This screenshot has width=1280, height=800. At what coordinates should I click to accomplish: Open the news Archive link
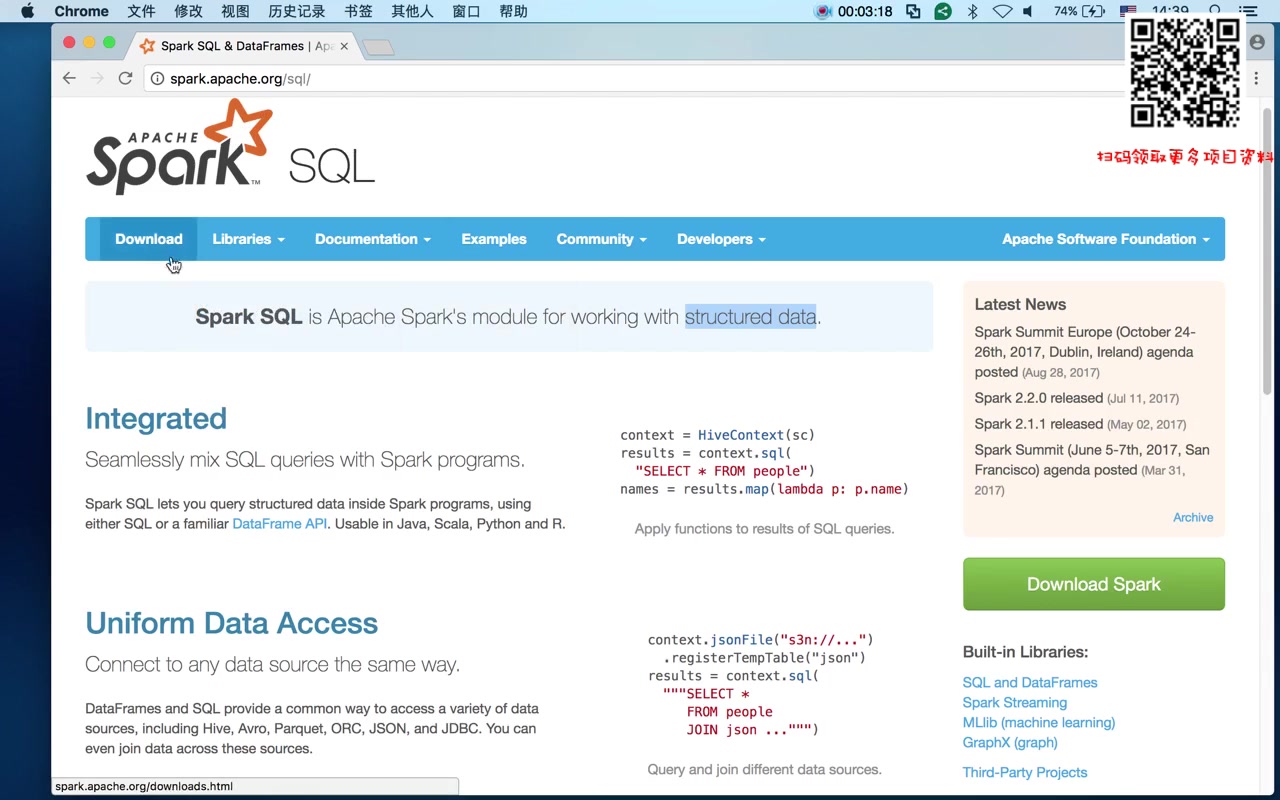pos(1193,517)
